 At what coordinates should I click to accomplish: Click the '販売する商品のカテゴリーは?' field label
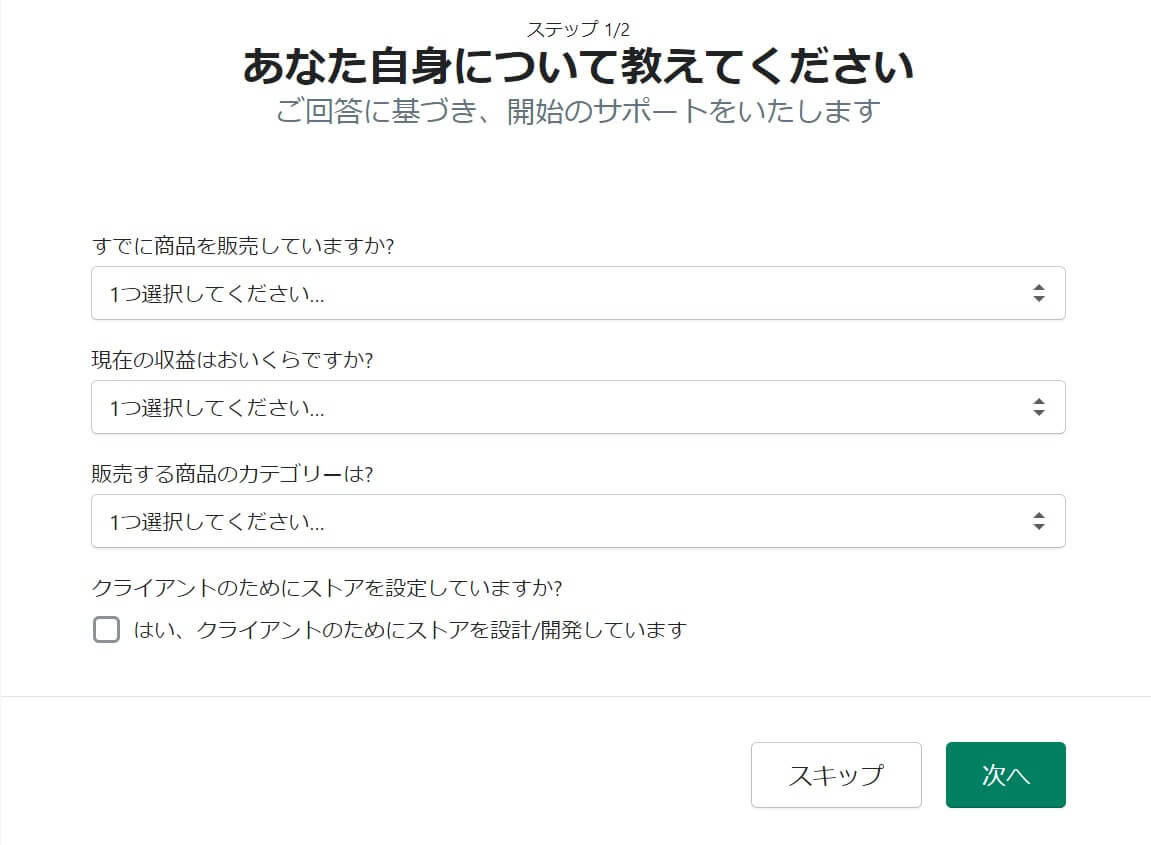coord(232,474)
